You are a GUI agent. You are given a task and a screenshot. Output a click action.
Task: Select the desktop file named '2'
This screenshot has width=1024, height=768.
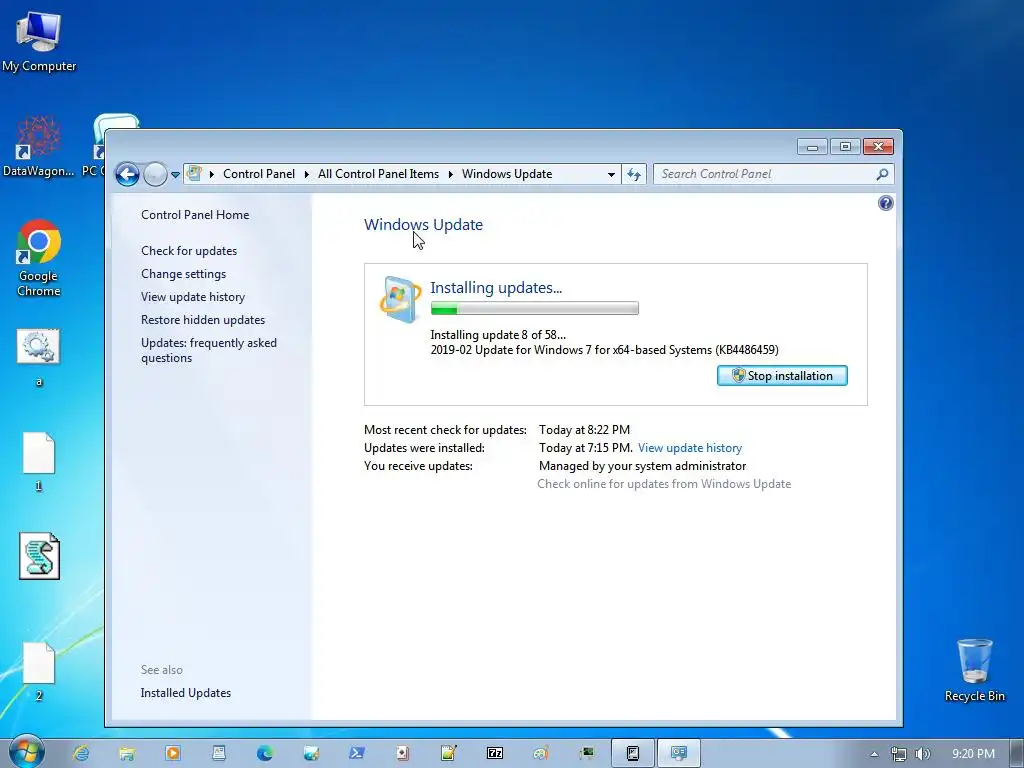tap(39, 672)
